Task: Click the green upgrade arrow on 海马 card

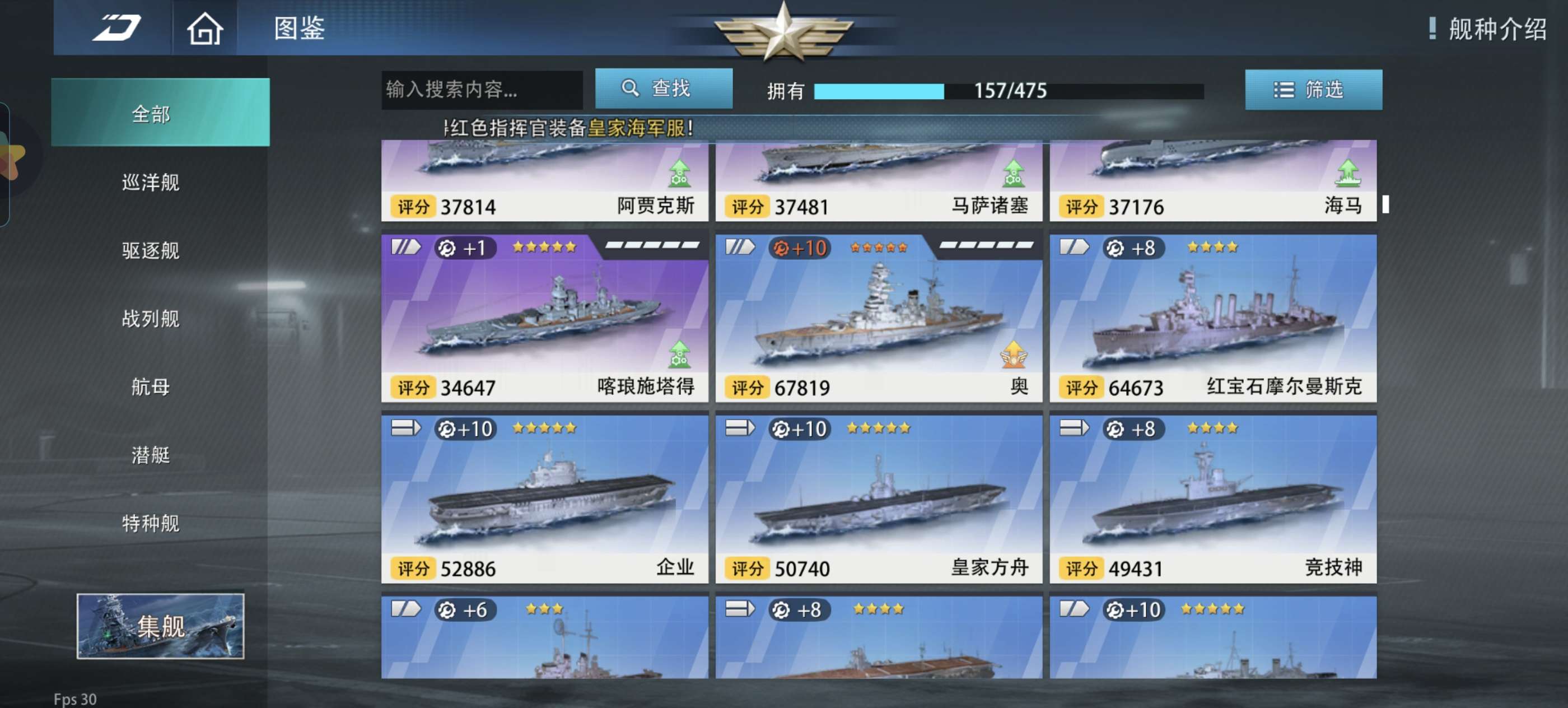Action: pyautogui.click(x=1348, y=173)
